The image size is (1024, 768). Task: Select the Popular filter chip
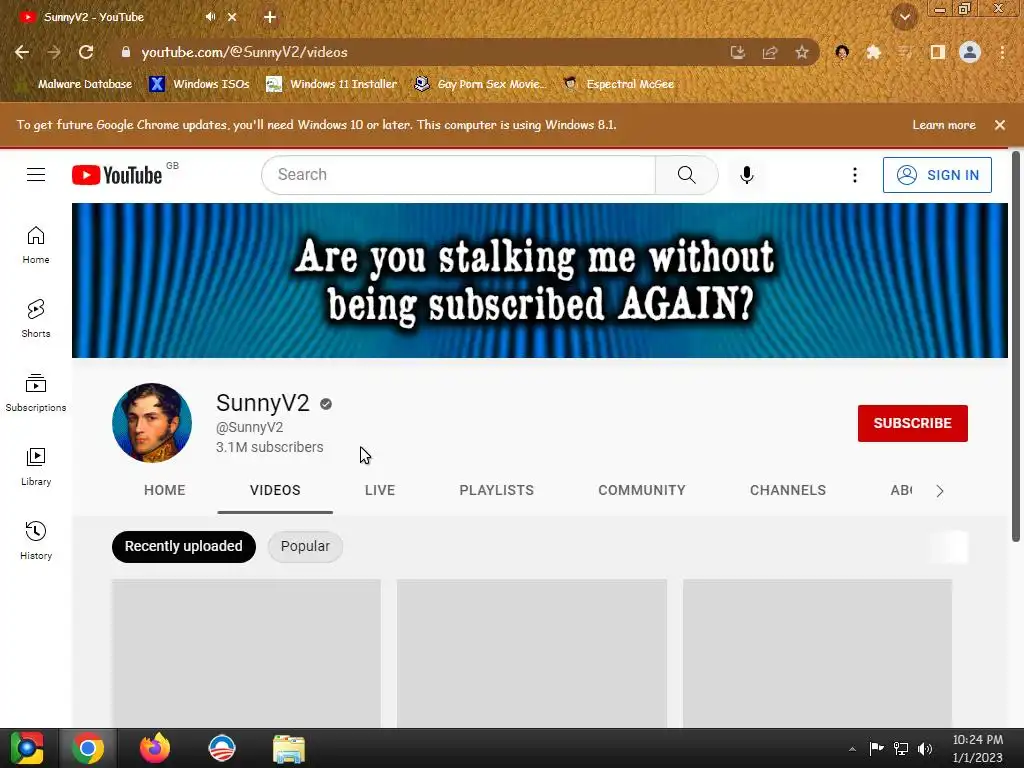(305, 547)
